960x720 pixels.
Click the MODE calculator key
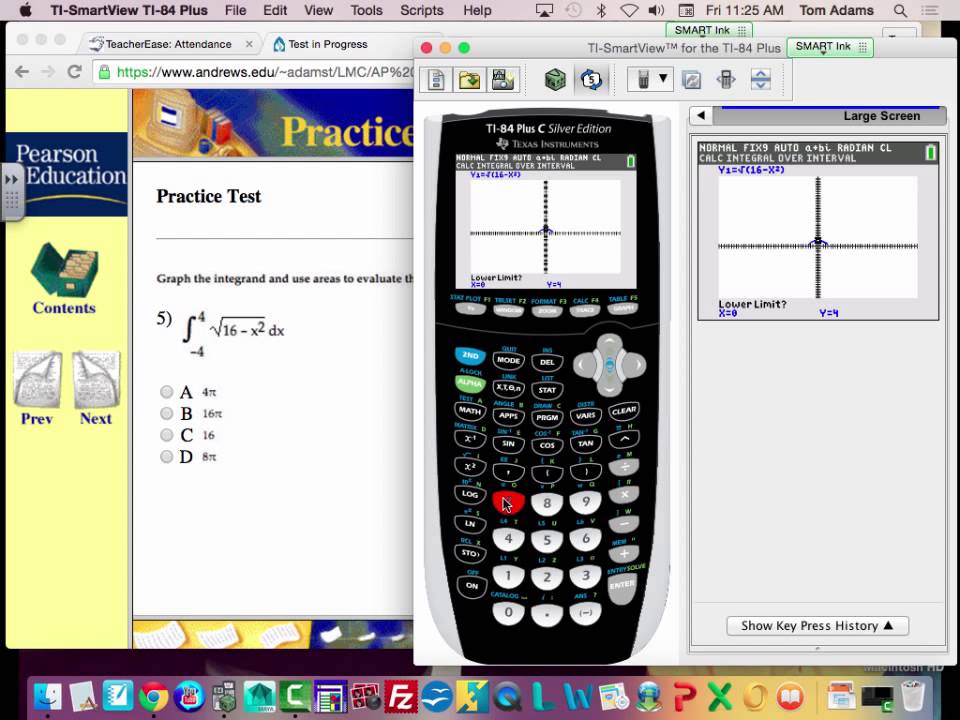[508, 361]
